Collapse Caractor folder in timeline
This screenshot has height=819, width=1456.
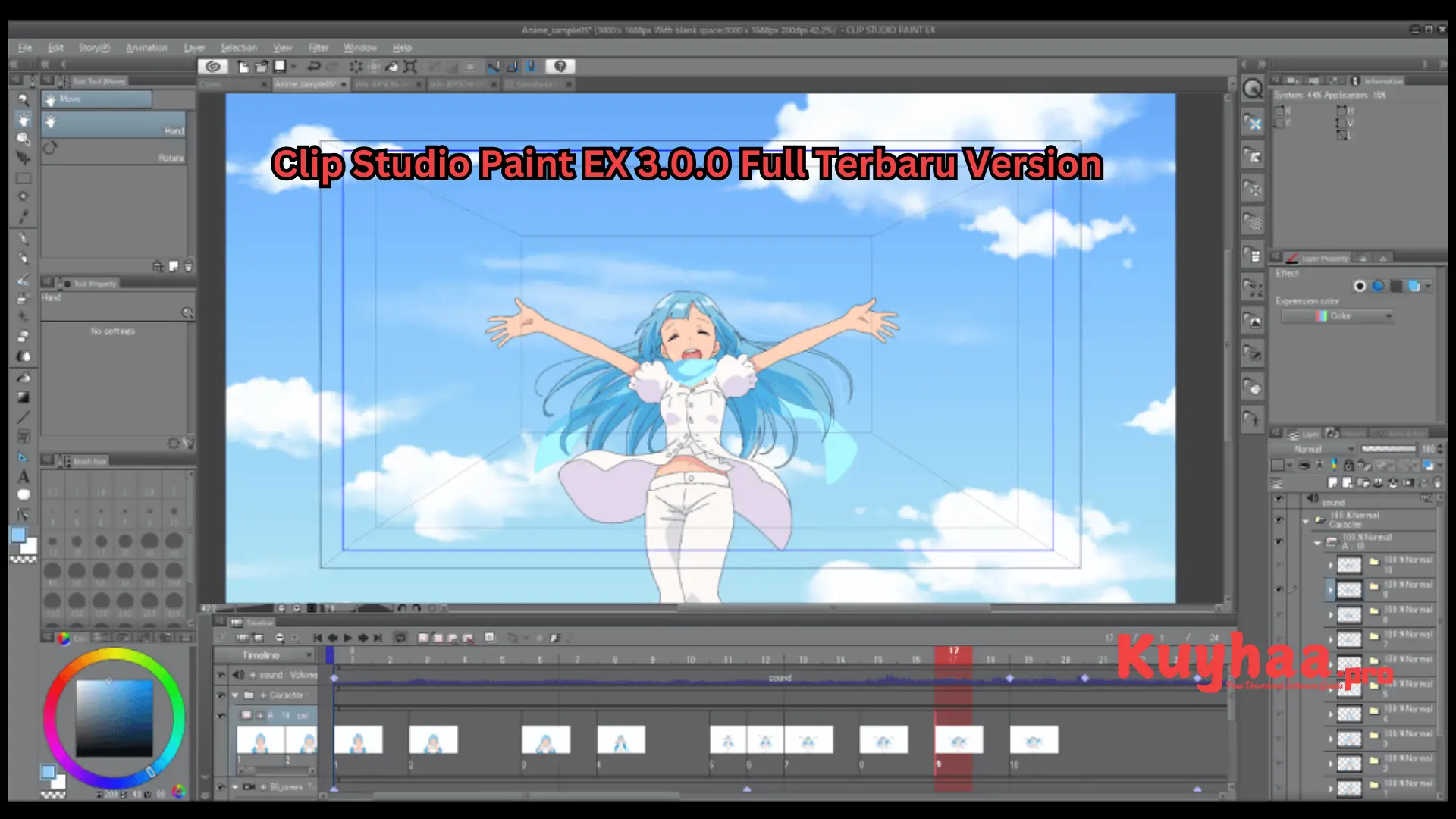[235, 695]
